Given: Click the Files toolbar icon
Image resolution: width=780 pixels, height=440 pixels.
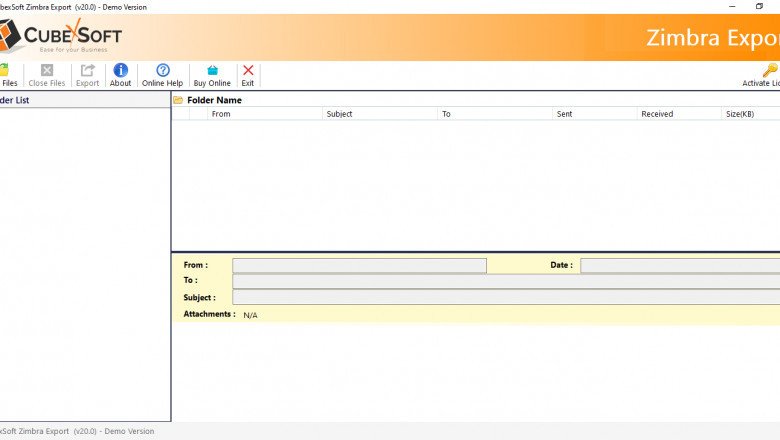Looking at the screenshot, I should 4,70.
